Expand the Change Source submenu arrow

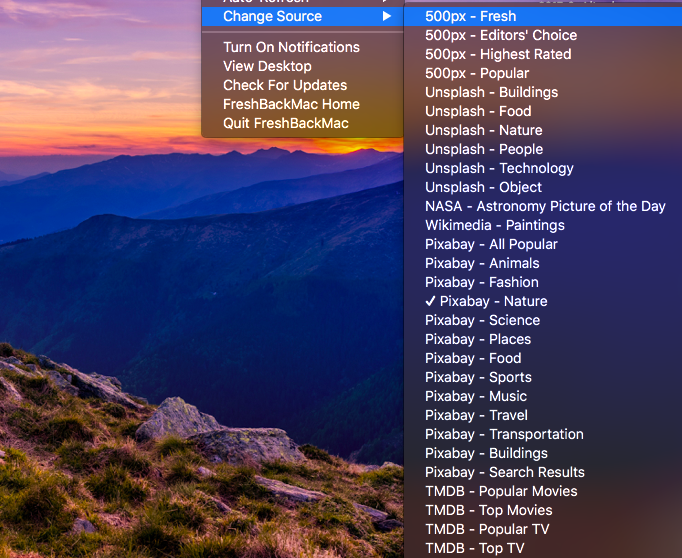tap(387, 16)
